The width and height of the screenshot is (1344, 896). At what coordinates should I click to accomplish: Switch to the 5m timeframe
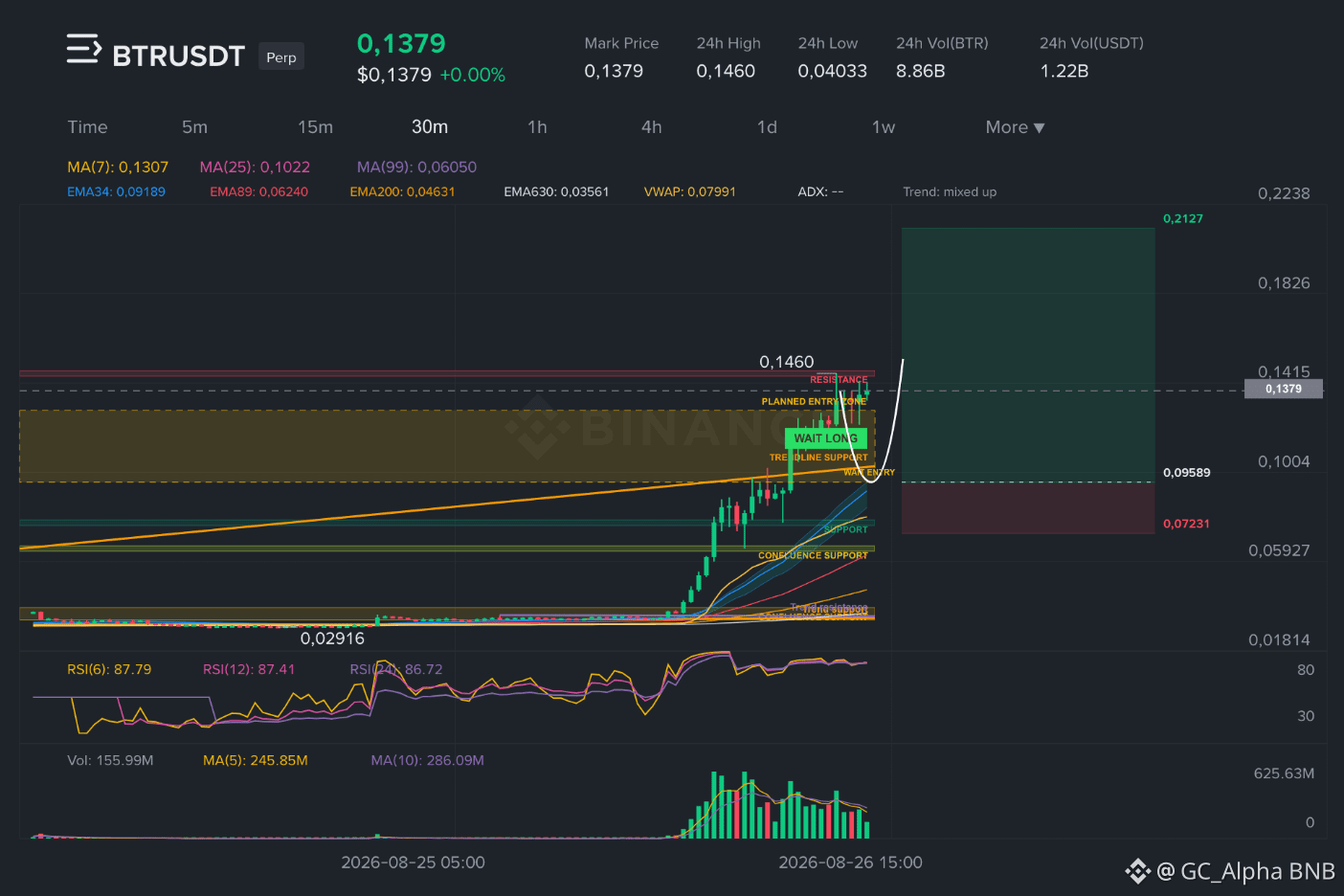[x=194, y=127]
